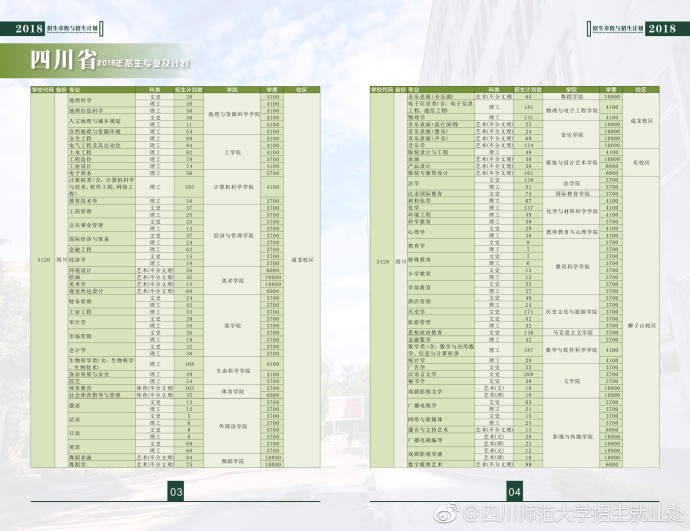This screenshot has height=531, width=690.
Task: Click the '物理学' major cell
Action: [440, 118]
